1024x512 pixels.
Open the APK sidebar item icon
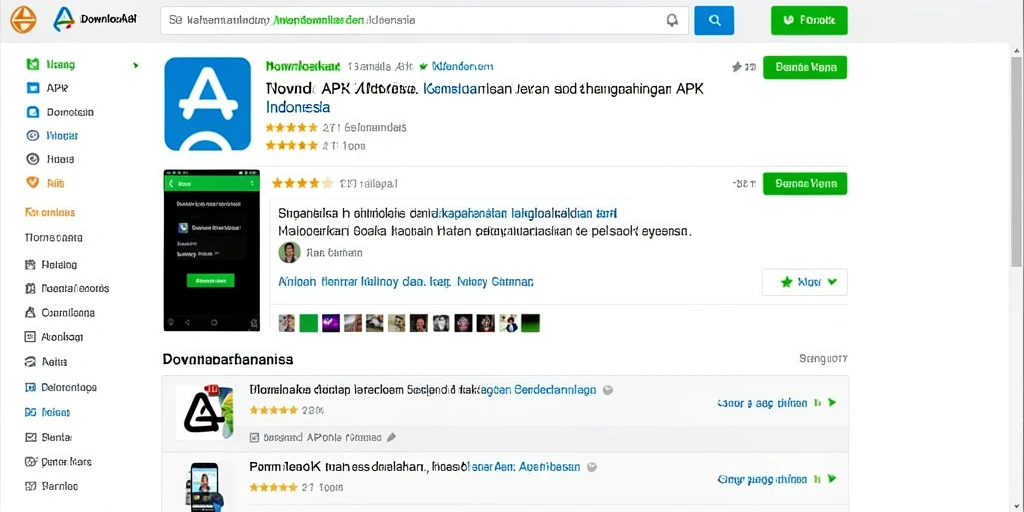[x=33, y=88]
